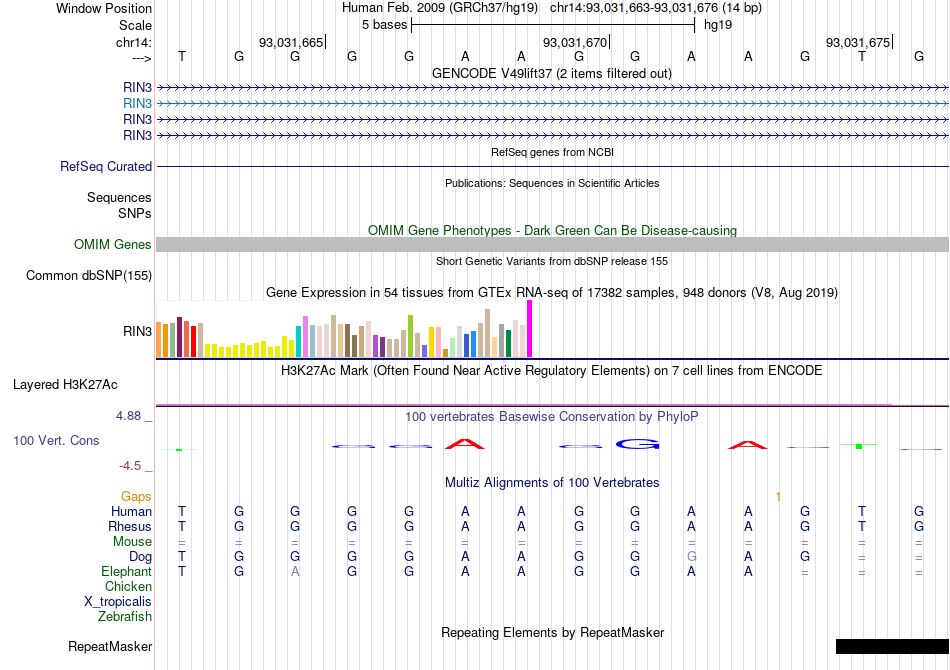Click the Human alignment row label
This screenshot has width=950, height=670.
point(131,511)
